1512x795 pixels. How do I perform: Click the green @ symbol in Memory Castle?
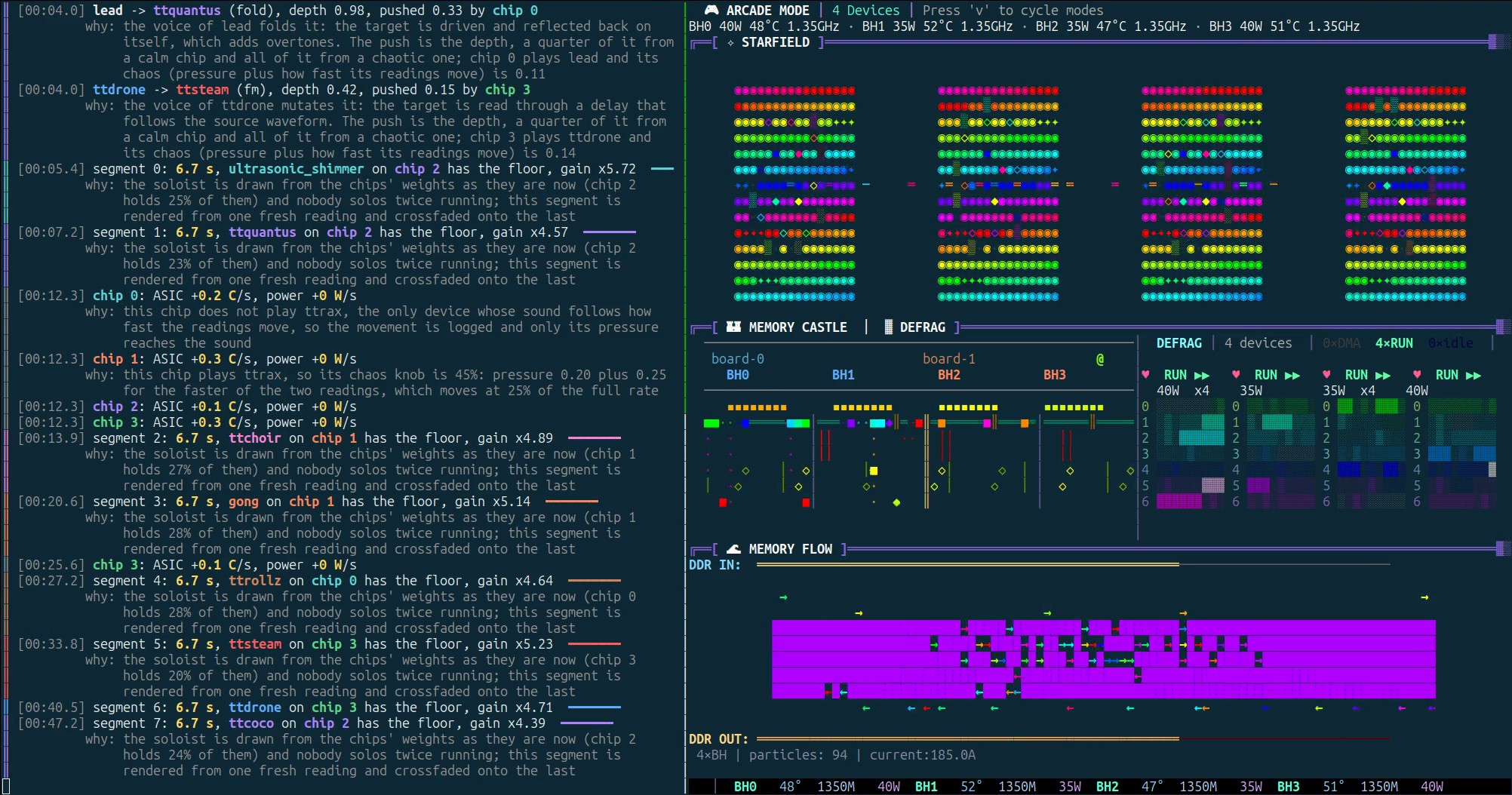pos(1100,359)
